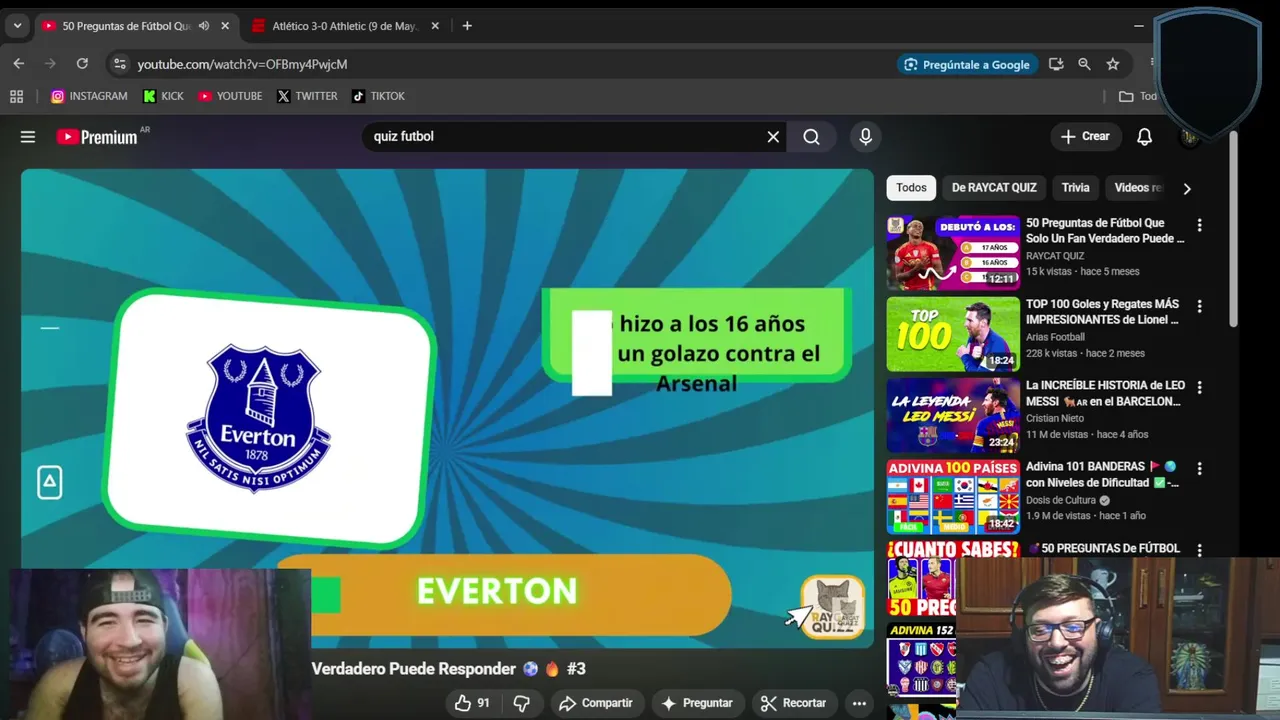Click the Preguntar button
1280x720 pixels.
(x=698, y=703)
